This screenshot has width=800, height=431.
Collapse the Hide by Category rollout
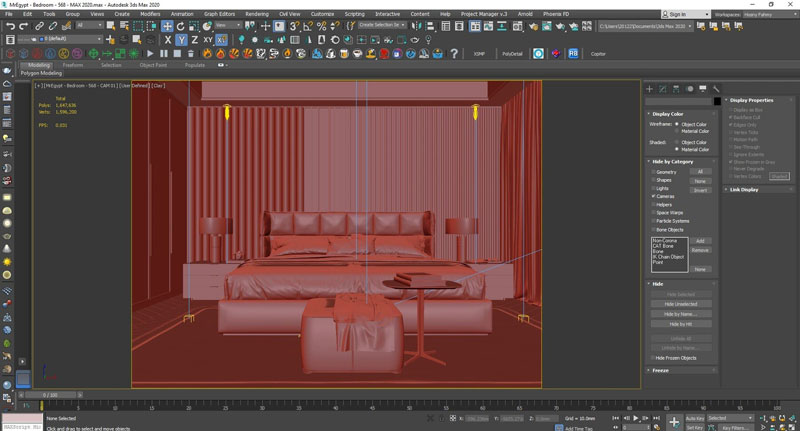point(672,161)
